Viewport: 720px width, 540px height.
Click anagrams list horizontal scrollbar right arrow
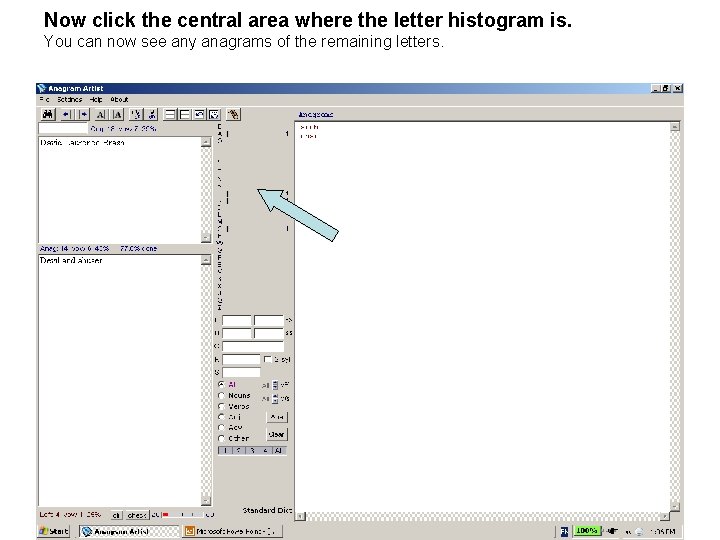click(x=664, y=516)
